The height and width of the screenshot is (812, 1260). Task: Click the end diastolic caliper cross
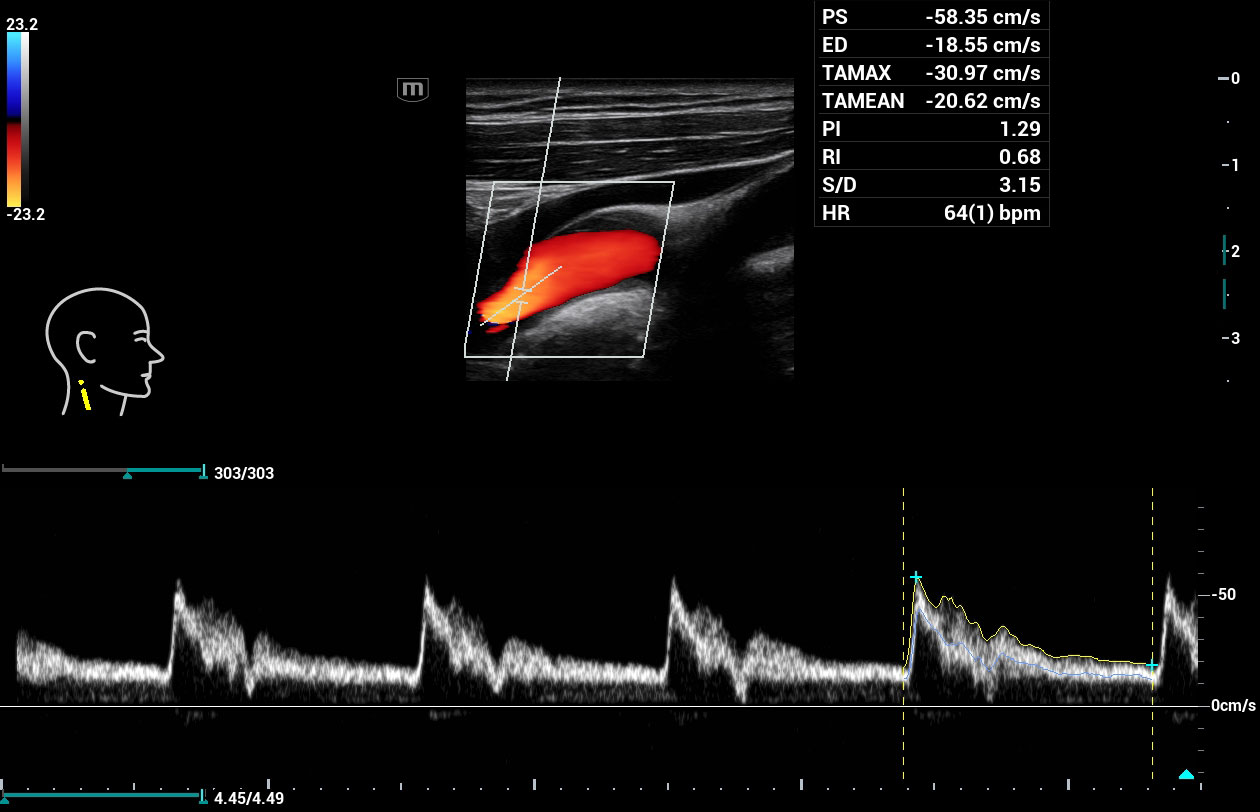point(1152,665)
